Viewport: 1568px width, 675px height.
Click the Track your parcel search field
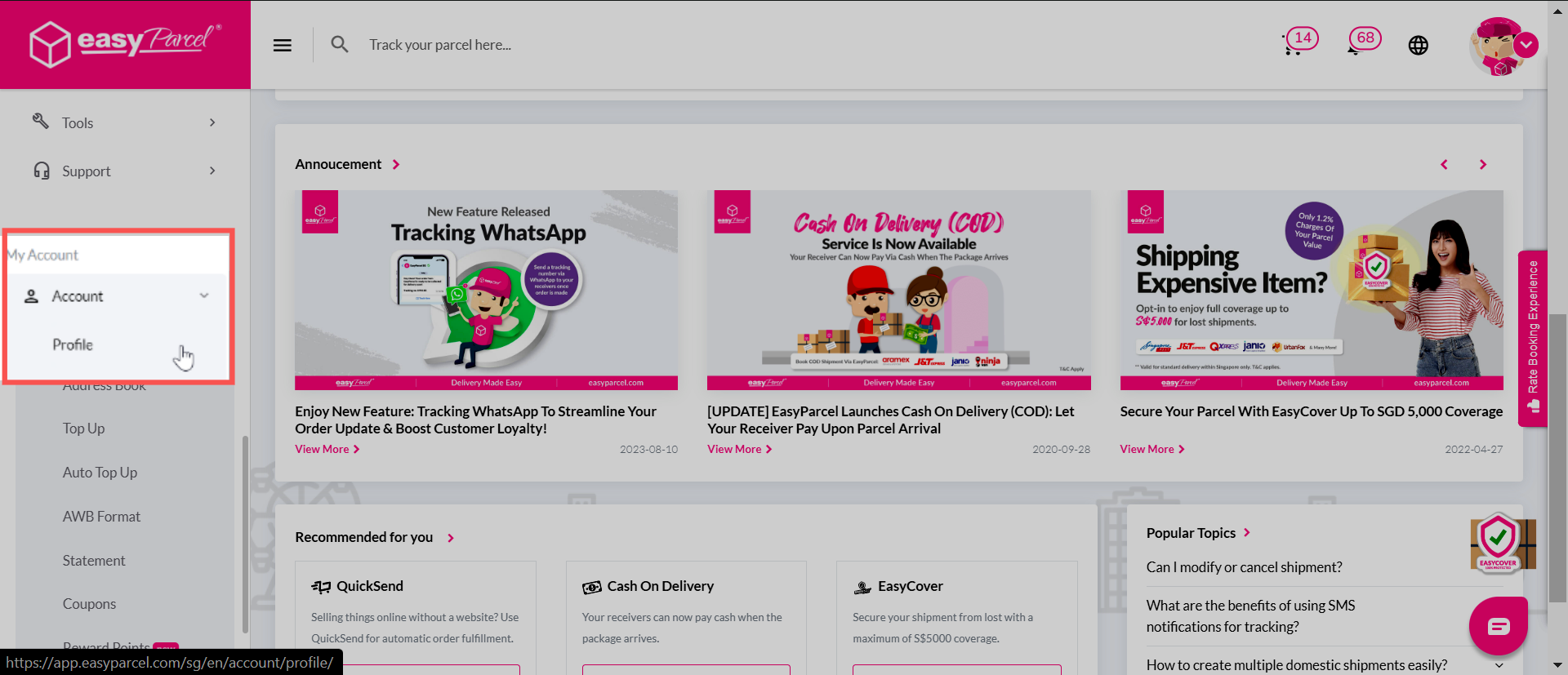point(440,45)
